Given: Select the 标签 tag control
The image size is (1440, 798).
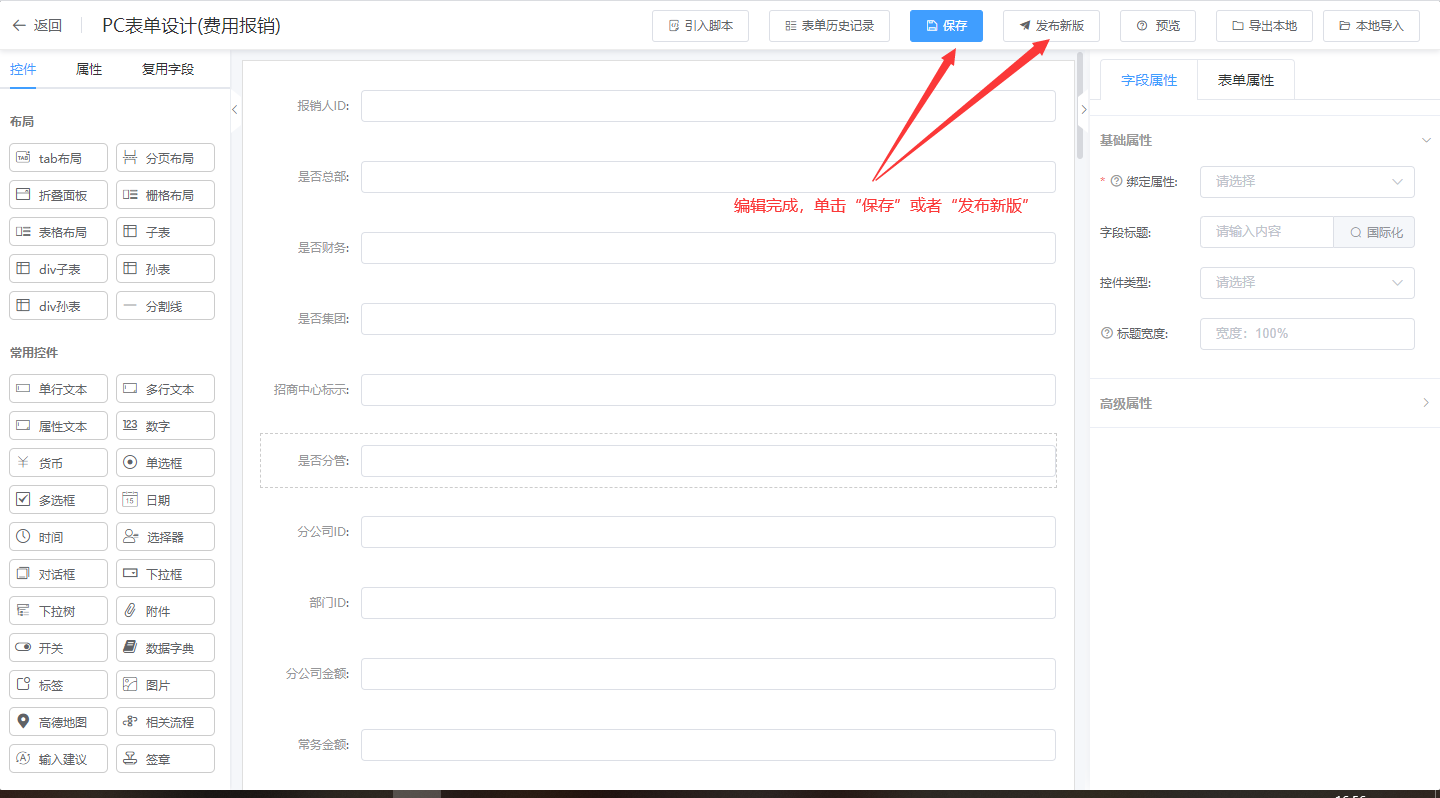Looking at the screenshot, I should click(x=58, y=685).
